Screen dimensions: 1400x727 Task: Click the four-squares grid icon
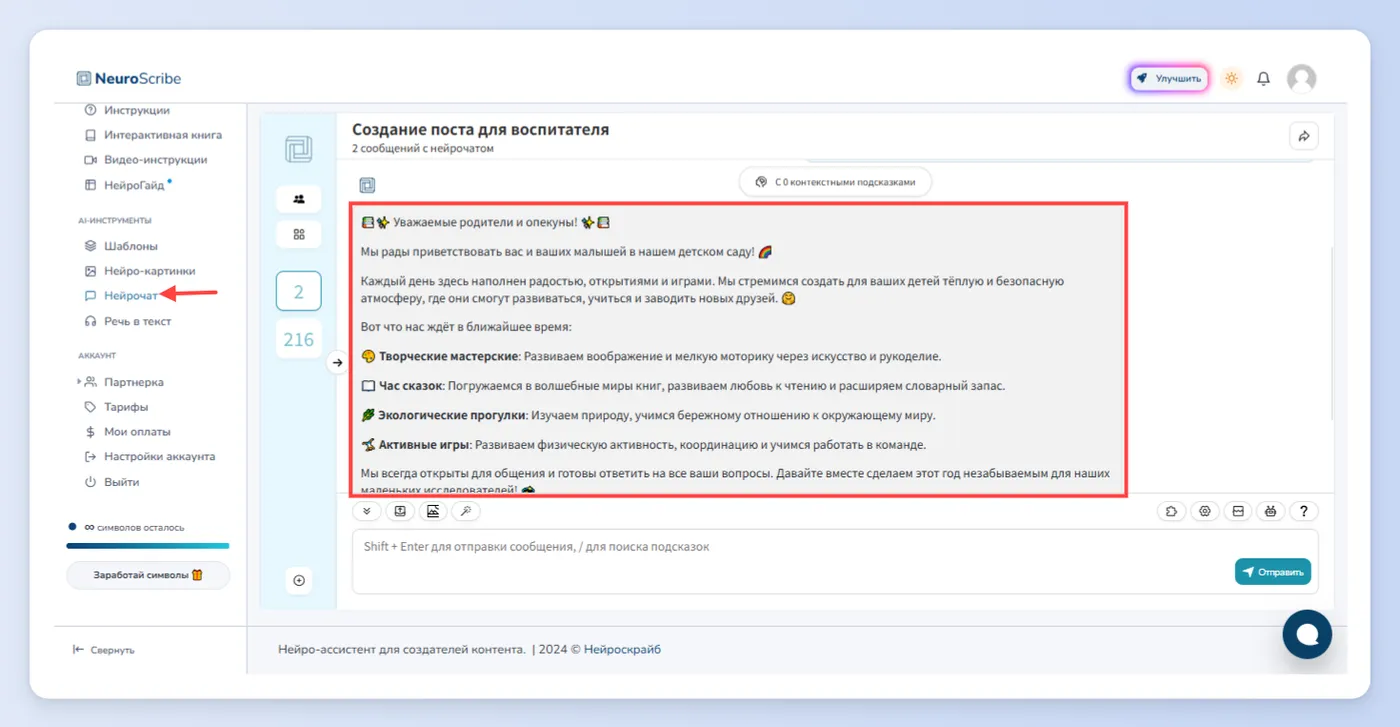point(299,234)
